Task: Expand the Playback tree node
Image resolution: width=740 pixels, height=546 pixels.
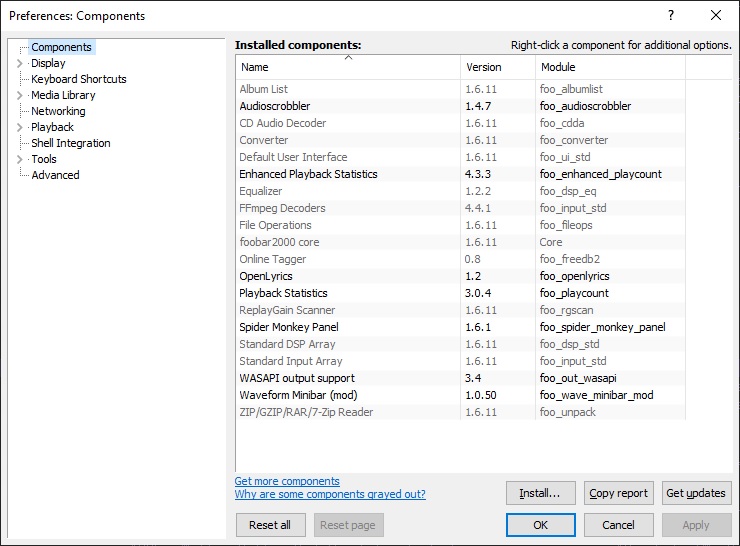Action: 20,127
